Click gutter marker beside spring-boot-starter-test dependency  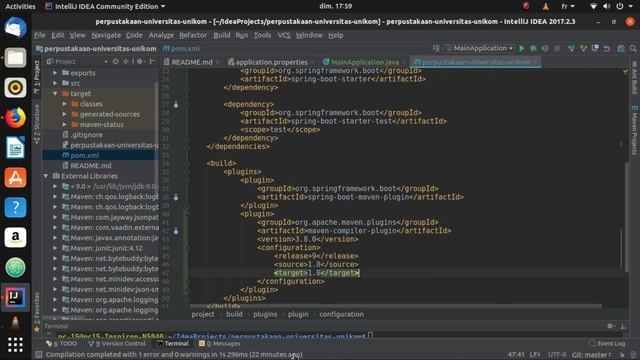[176, 104]
